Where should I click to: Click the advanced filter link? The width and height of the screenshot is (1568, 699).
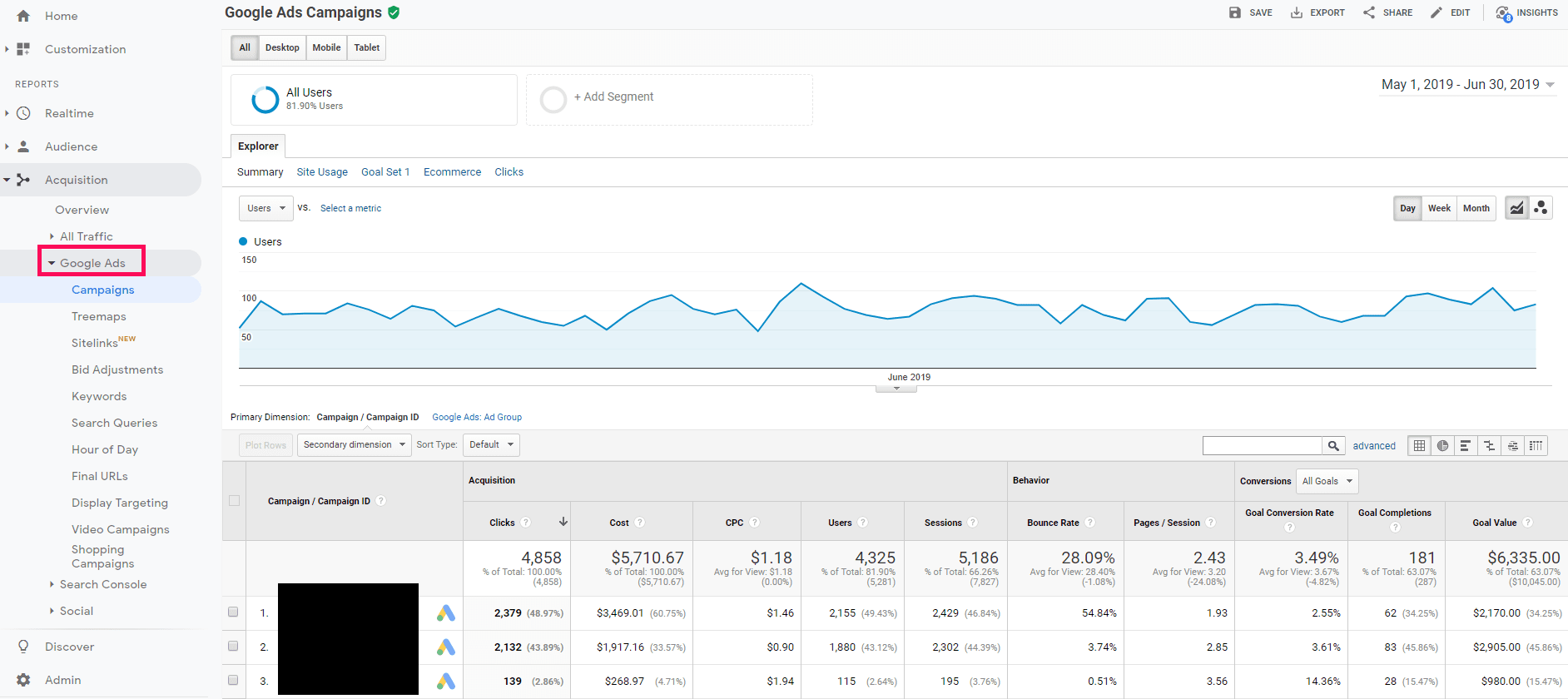click(x=1373, y=446)
